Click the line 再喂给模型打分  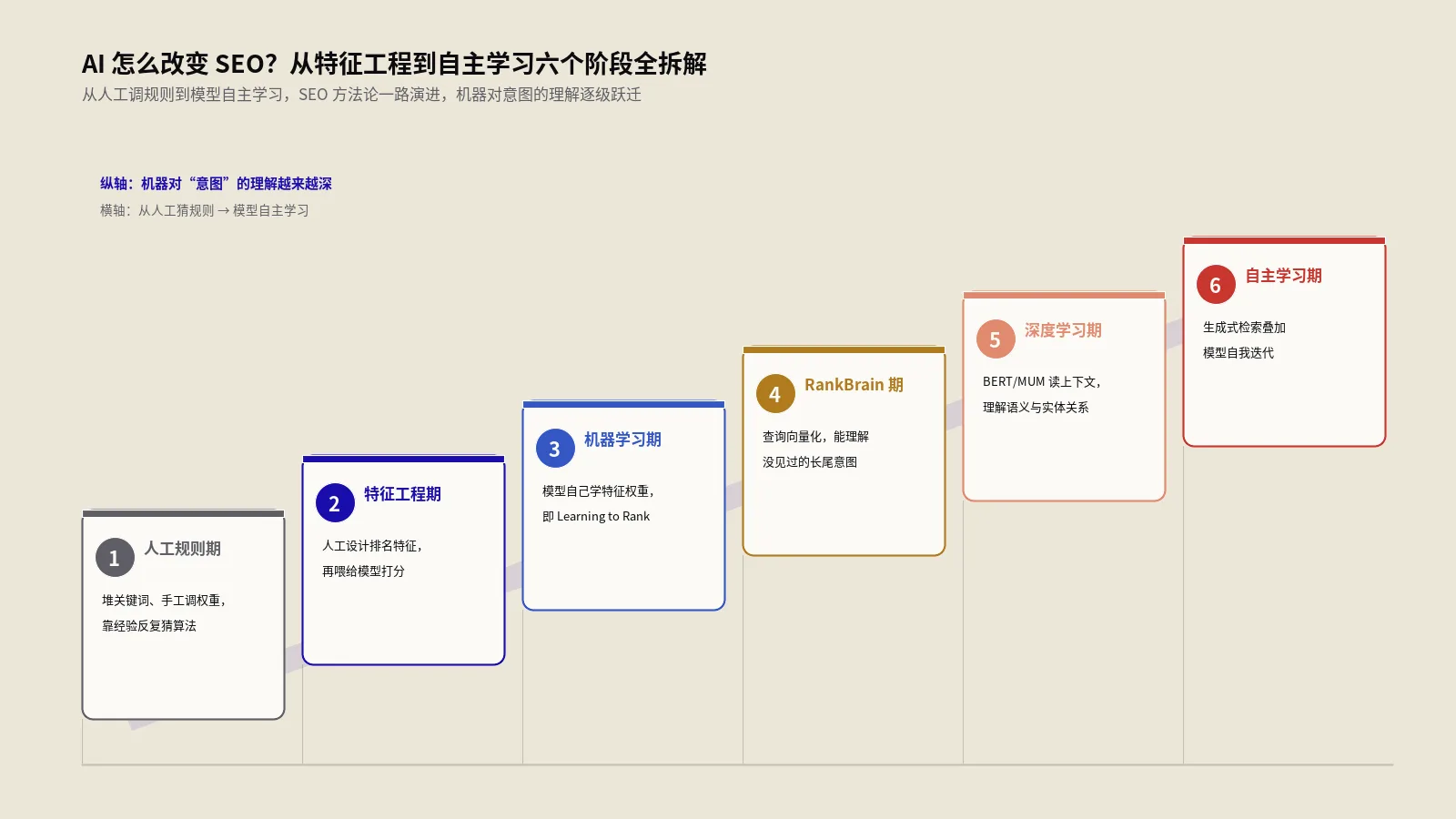click(363, 571)
